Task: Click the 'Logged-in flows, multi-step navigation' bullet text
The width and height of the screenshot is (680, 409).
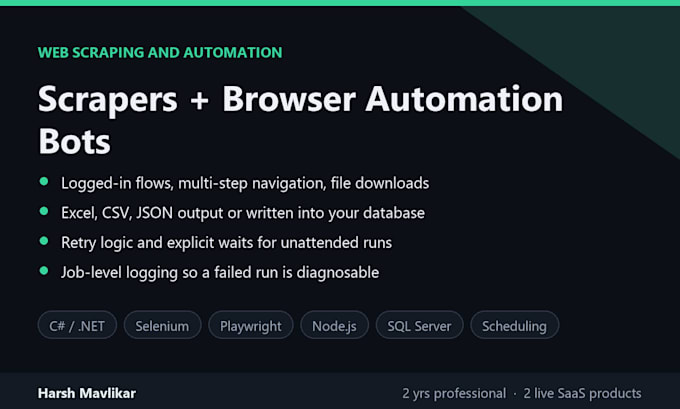Action: click(x=245, y=183)
